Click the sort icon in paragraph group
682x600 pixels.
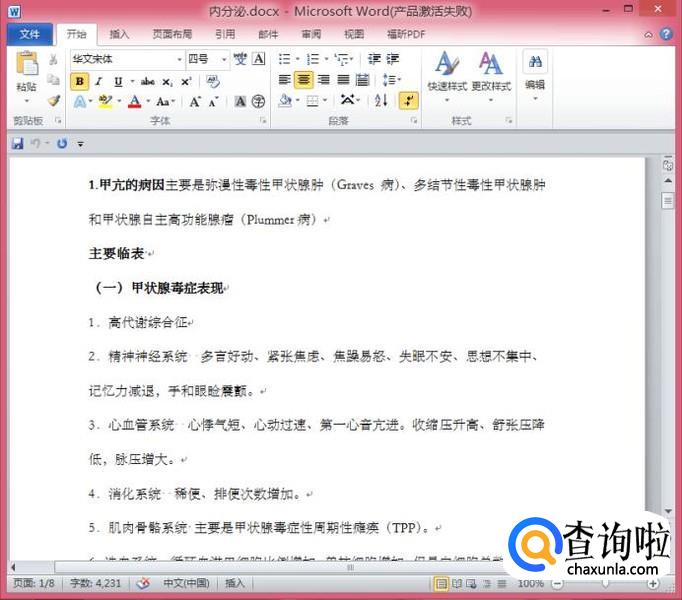pos(381,101)
